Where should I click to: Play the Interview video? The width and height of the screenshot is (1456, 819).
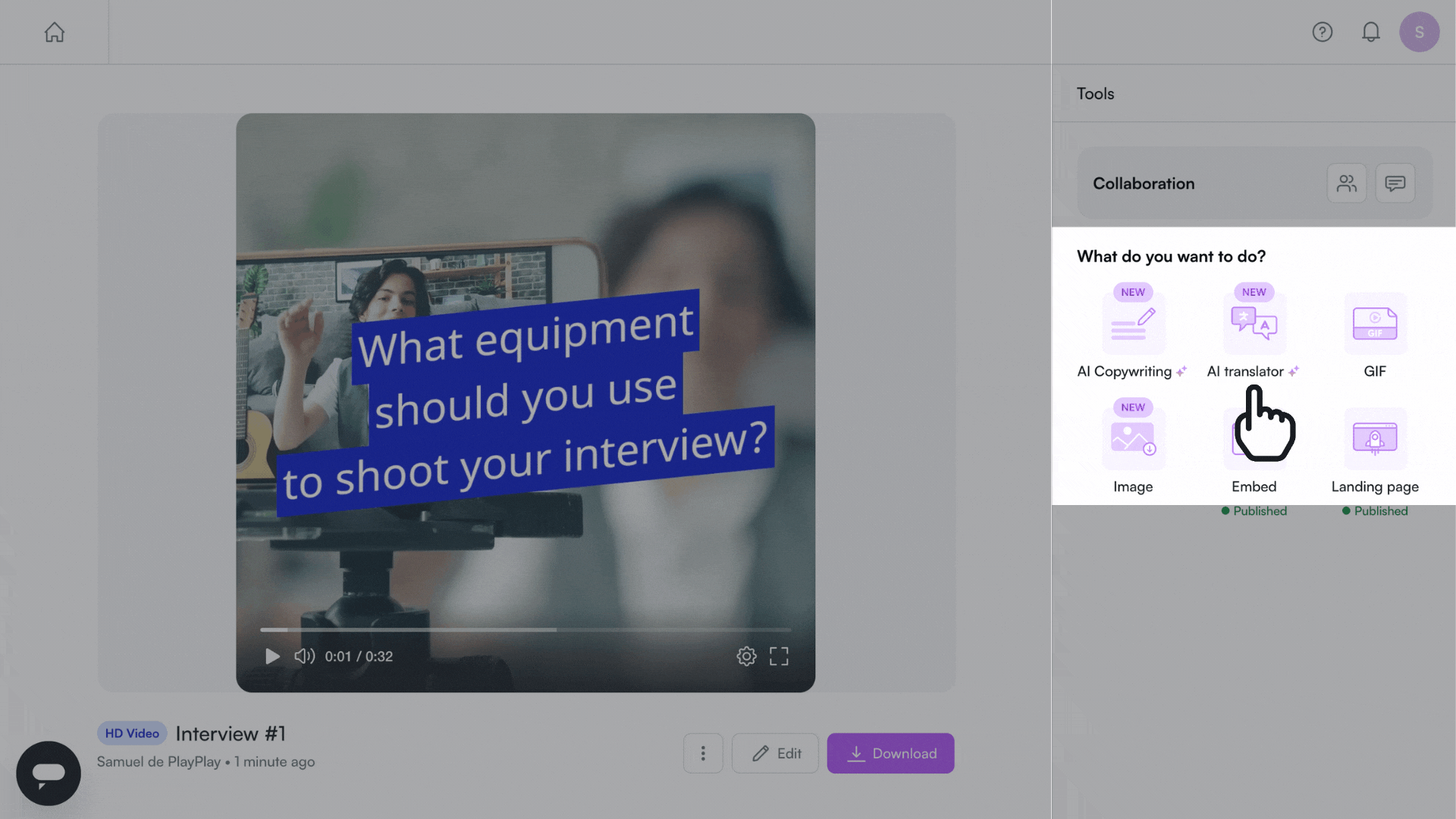271,656
